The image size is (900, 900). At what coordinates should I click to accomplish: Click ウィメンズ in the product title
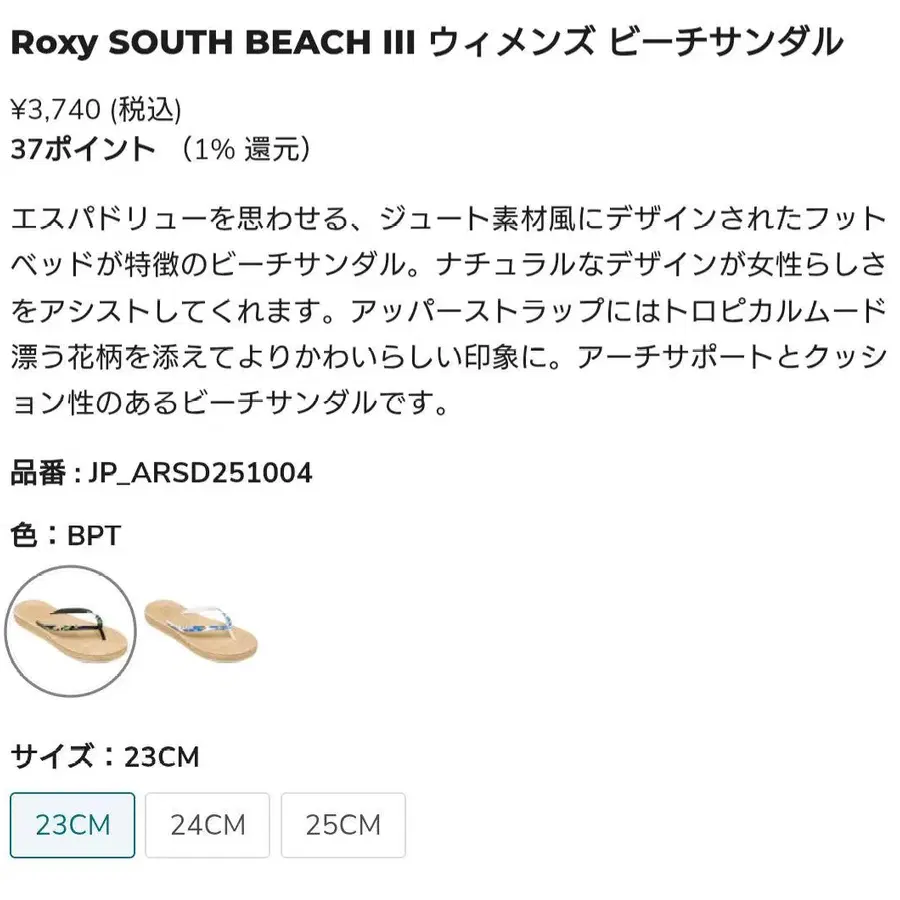512,42
